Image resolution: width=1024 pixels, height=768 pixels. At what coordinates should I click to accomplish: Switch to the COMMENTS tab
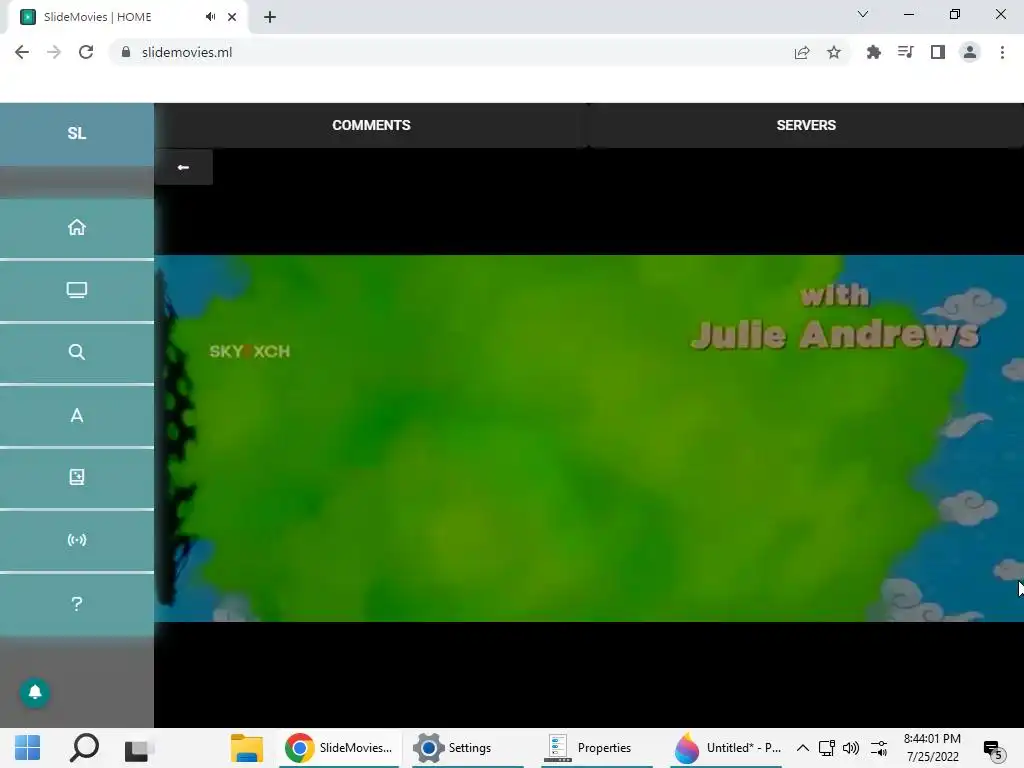371,125
